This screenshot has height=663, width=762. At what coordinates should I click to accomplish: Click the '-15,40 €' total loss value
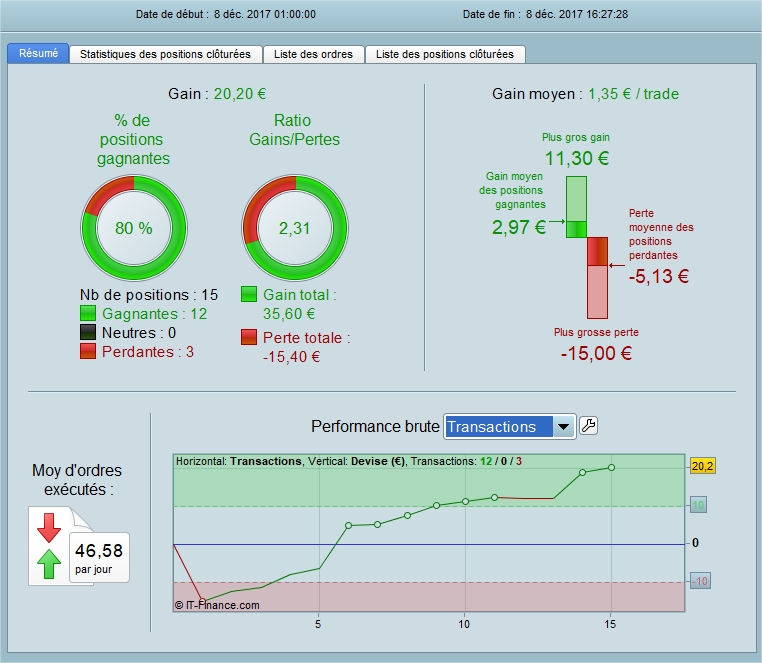[x=292, y=357]
